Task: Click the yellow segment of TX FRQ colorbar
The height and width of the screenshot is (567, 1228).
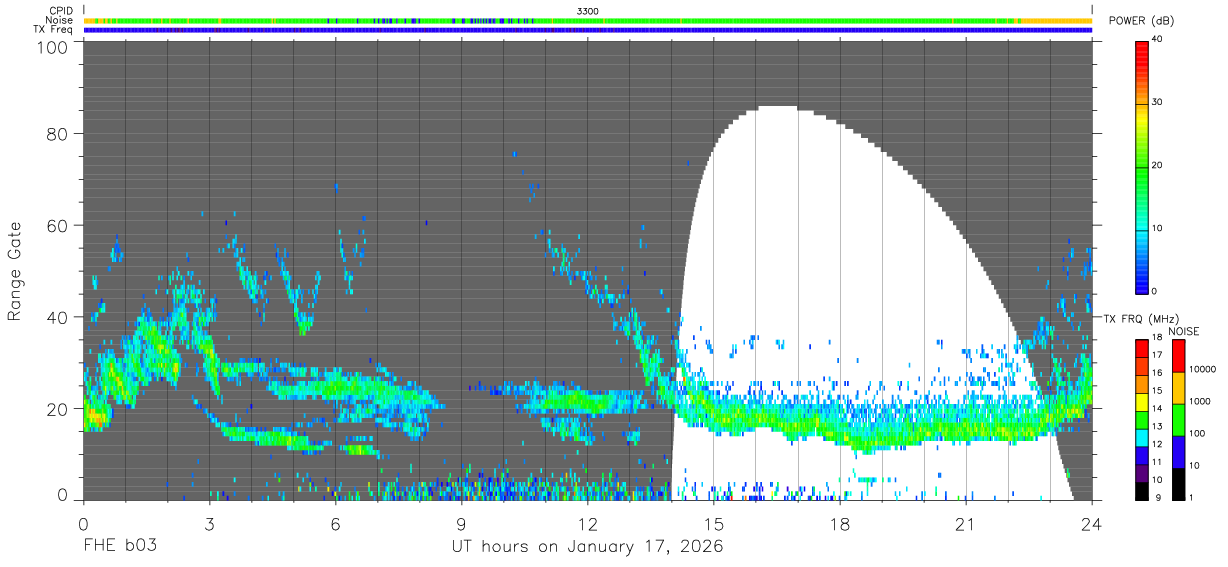Action: pos(1141,402)
